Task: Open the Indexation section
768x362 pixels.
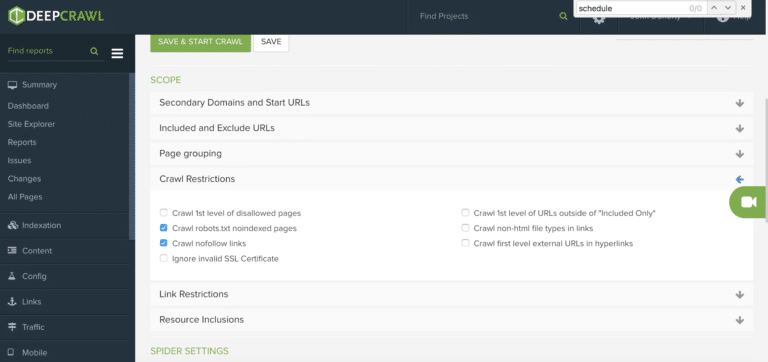Action: [x=42, y=225]
